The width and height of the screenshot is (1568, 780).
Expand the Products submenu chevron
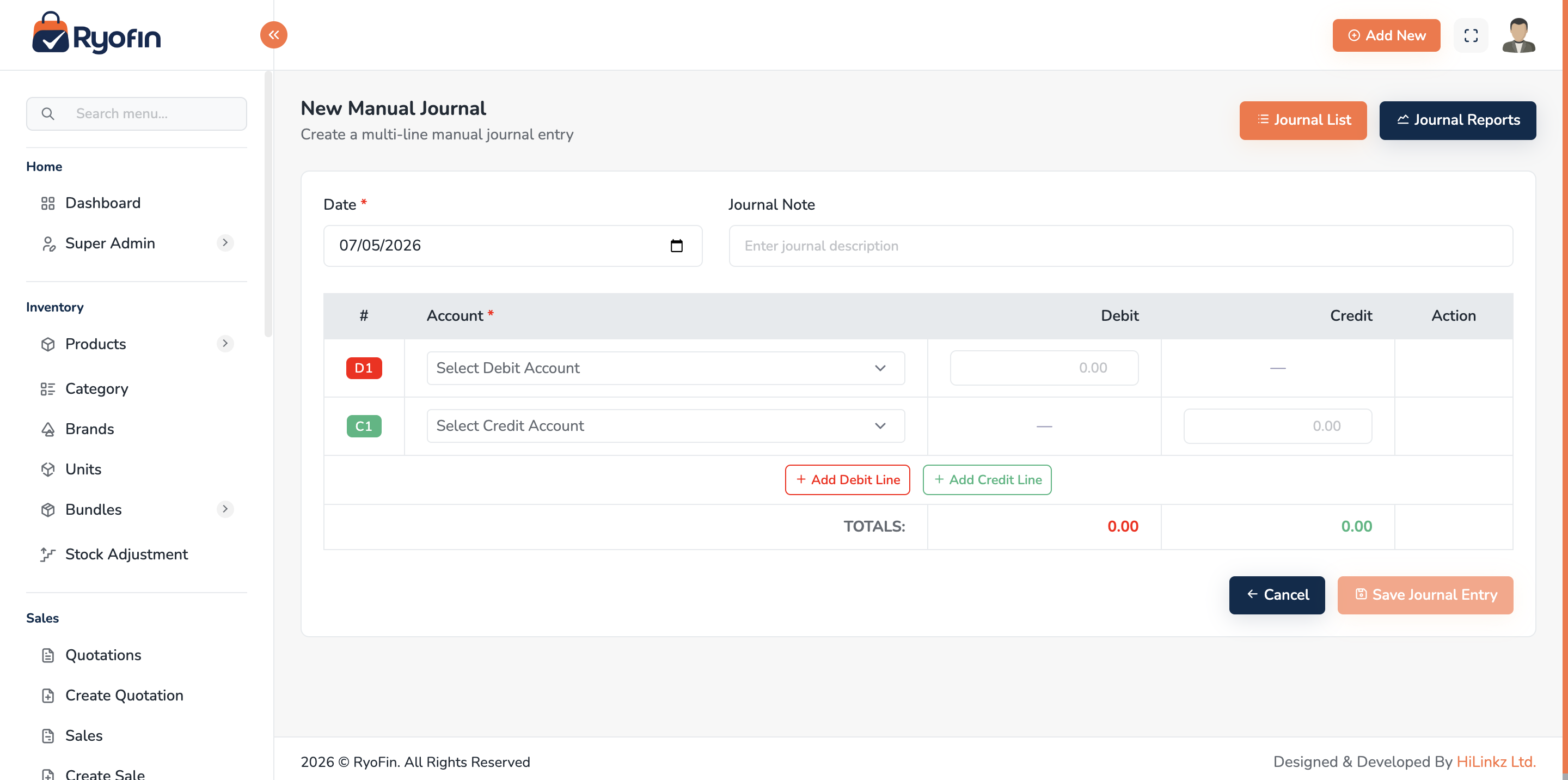tap(225, 343)
